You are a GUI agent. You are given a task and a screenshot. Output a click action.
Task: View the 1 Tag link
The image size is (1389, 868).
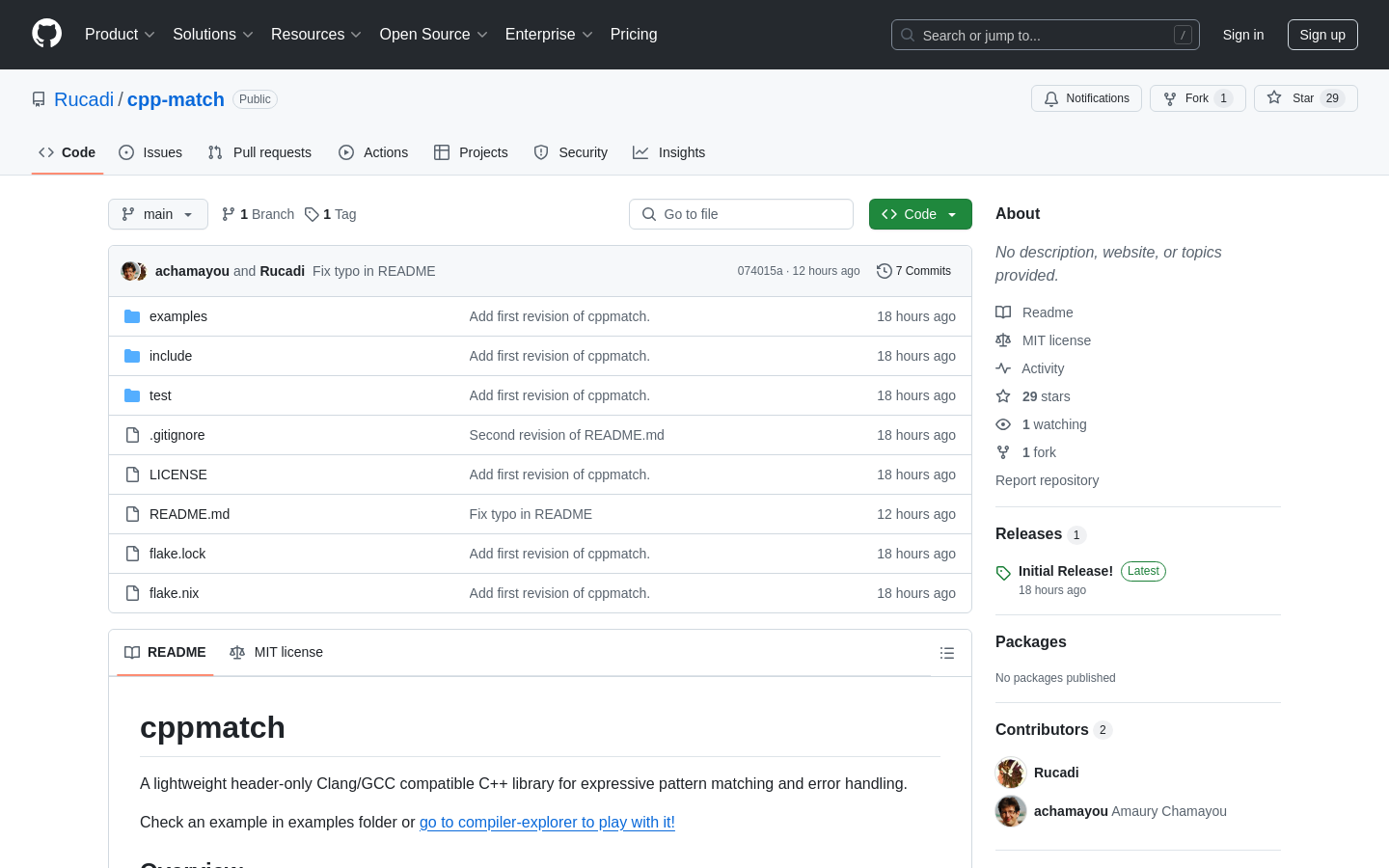coord(331,214)
